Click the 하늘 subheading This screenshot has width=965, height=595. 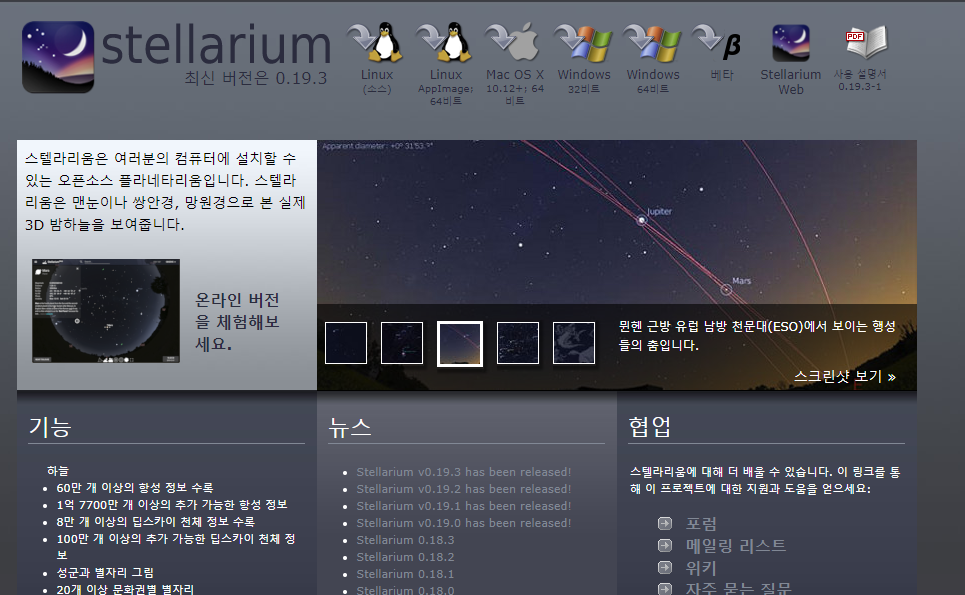click(58, 471)
